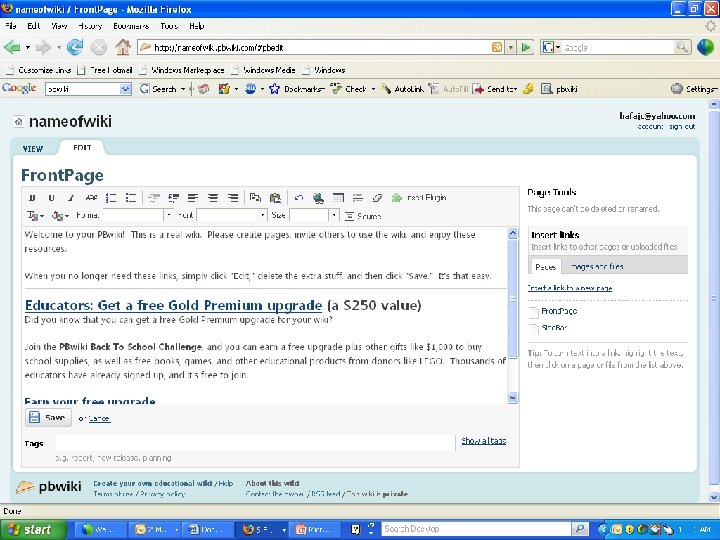Expand the address bar URL history dropdown
720x540 pixels.
click(x=511, y=47)
